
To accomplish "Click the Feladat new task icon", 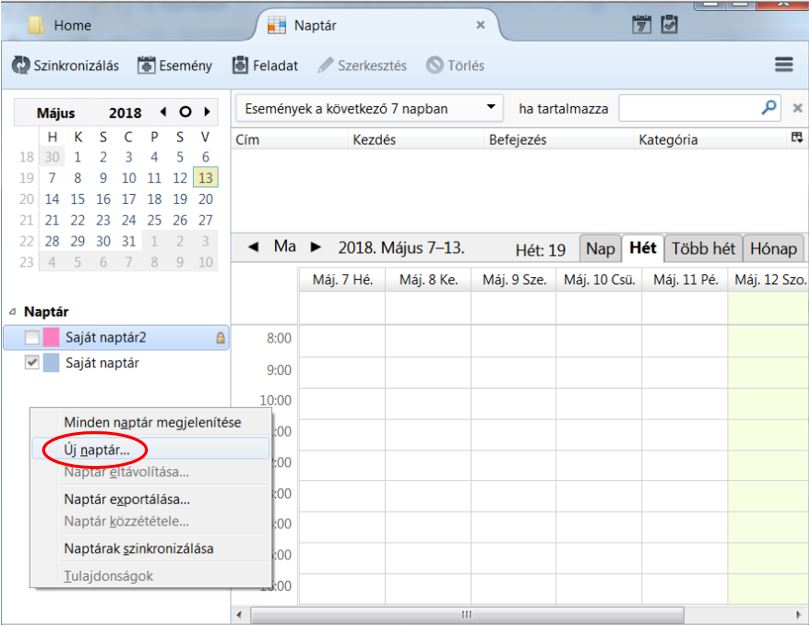I will tap(240, 66).
